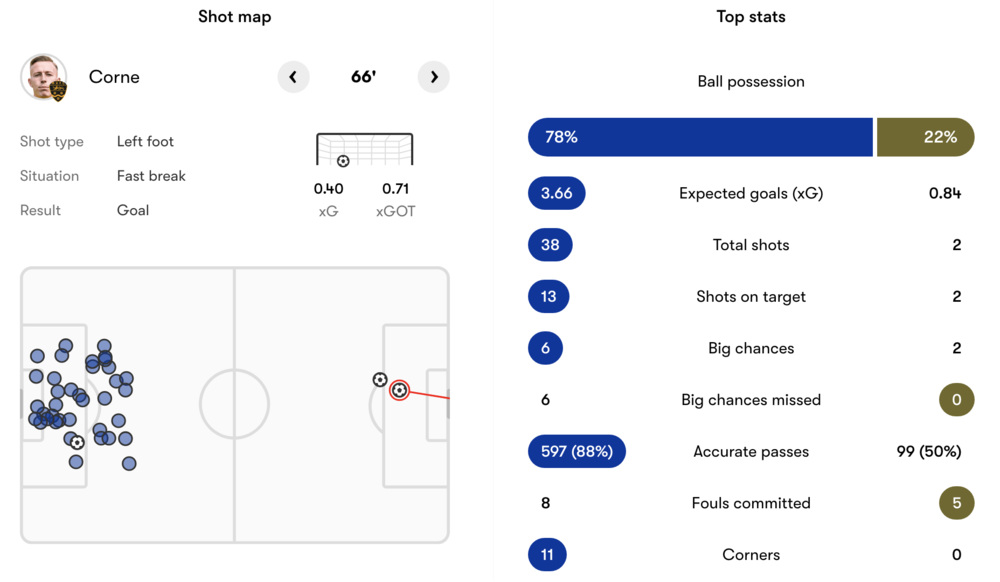Image resolution: width=1000 pixels, height=582 pixels.
Task: Go to the previous shot arrow
Action: [293, 77]
